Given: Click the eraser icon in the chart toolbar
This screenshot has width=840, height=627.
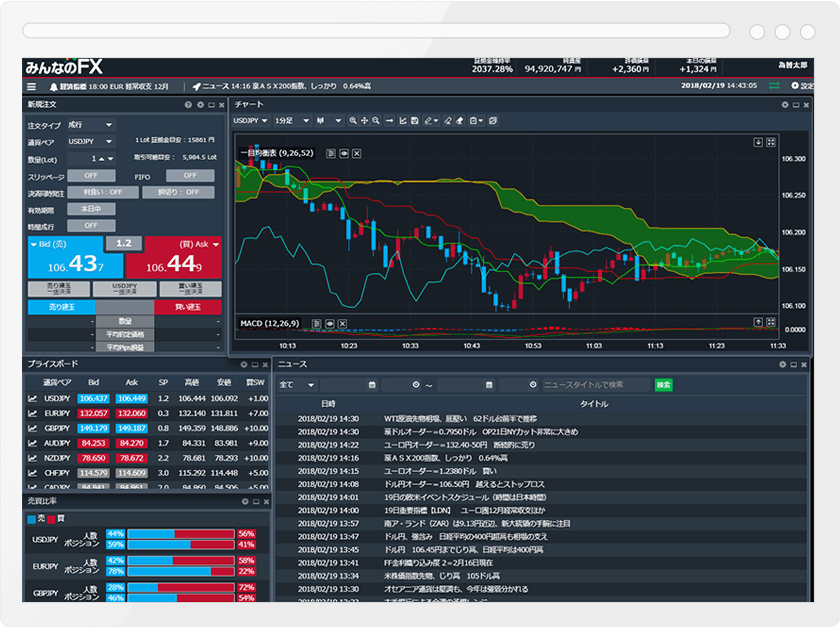Looking at the screenshot, I should coord(446,122).
